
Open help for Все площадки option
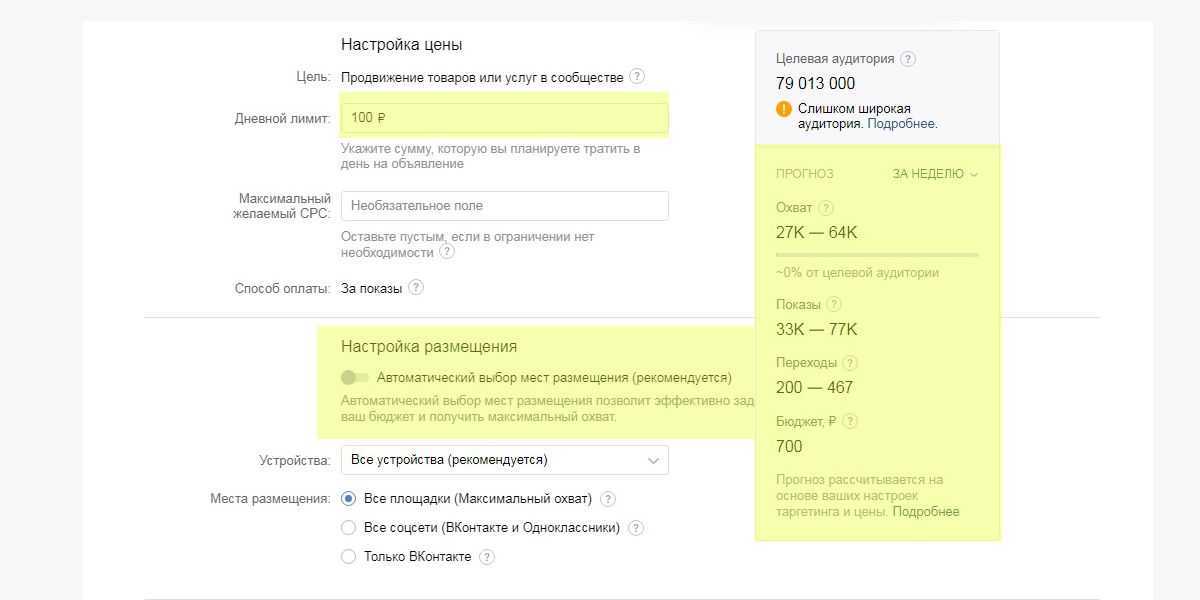click(607, 499)
